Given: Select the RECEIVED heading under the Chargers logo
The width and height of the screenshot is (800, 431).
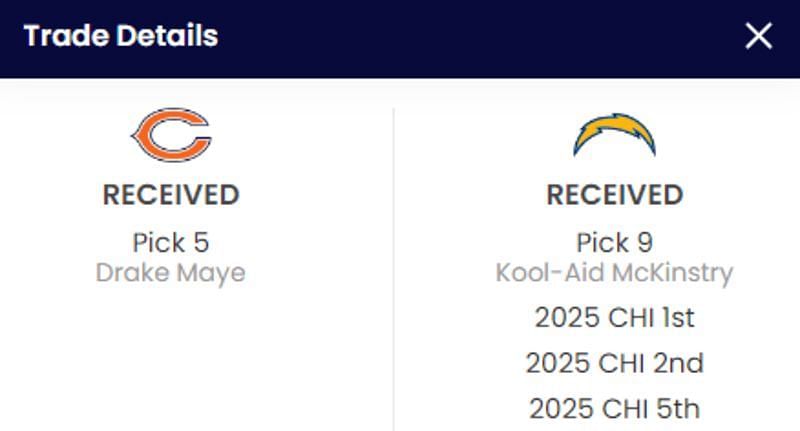Looking at the screenshot, I should 614,194.
